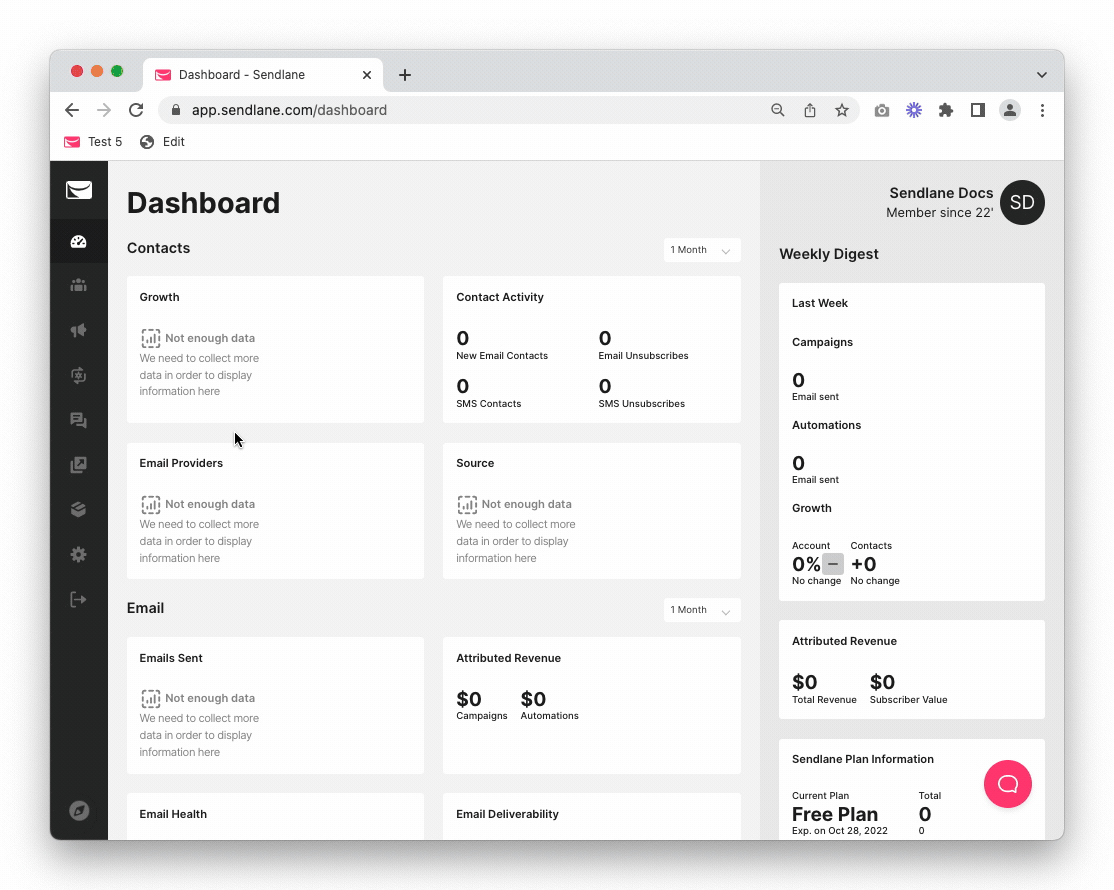This screenshot has width=1114, height=890.
Task: Click the purple starburst extension icon
Action: 914,110
